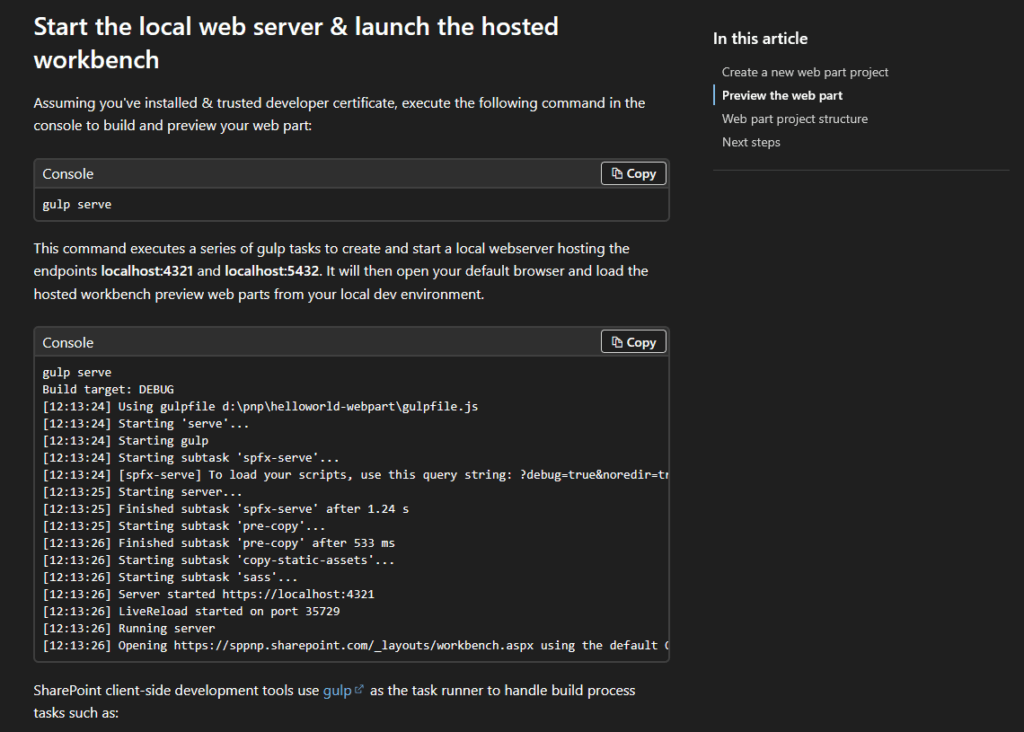The image size is (1024, 732).
Task: Click the 'LiveReload started on port 35729' line
Action: pos(191,611)
